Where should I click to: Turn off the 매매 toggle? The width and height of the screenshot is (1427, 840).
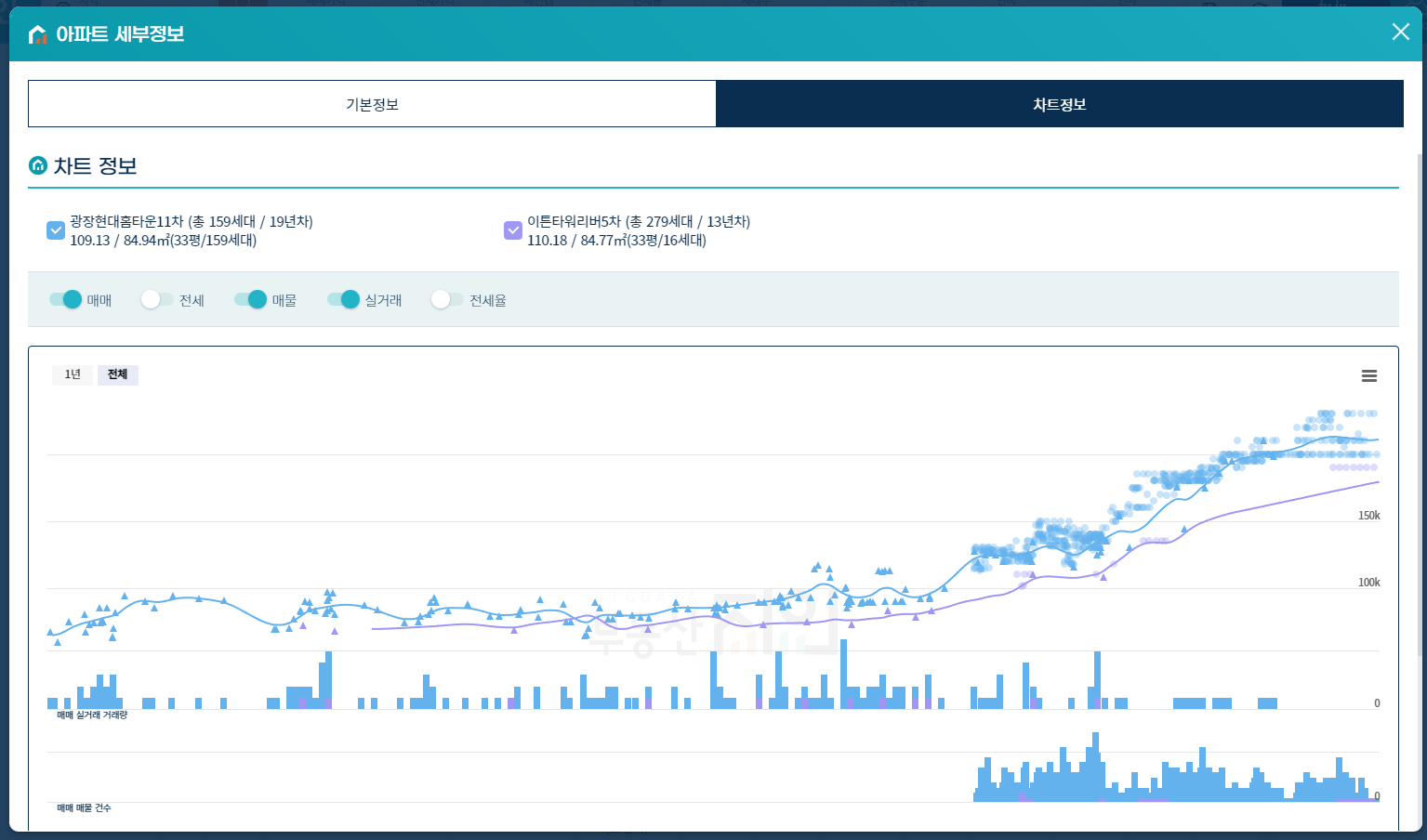click(x=65, y=299)
